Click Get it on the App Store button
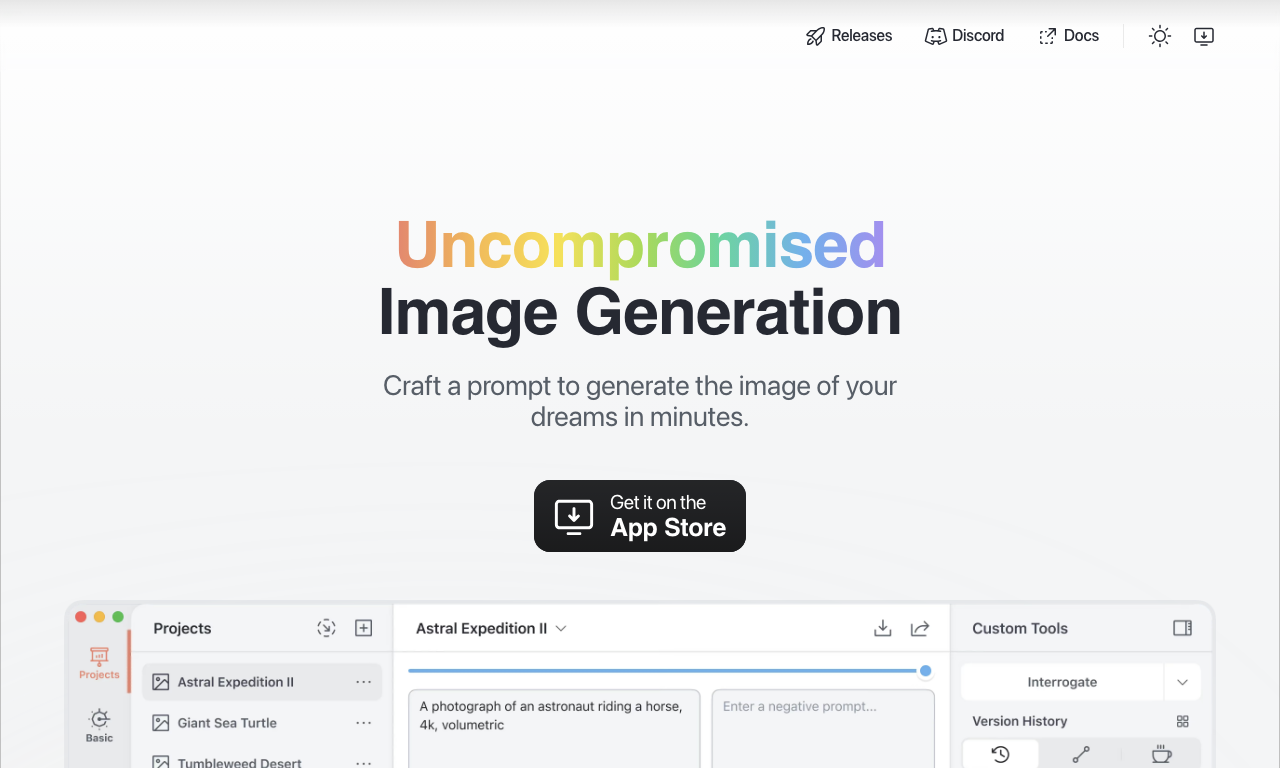The width and height of the screenshot is (1280, 768). tap(640, 516)
